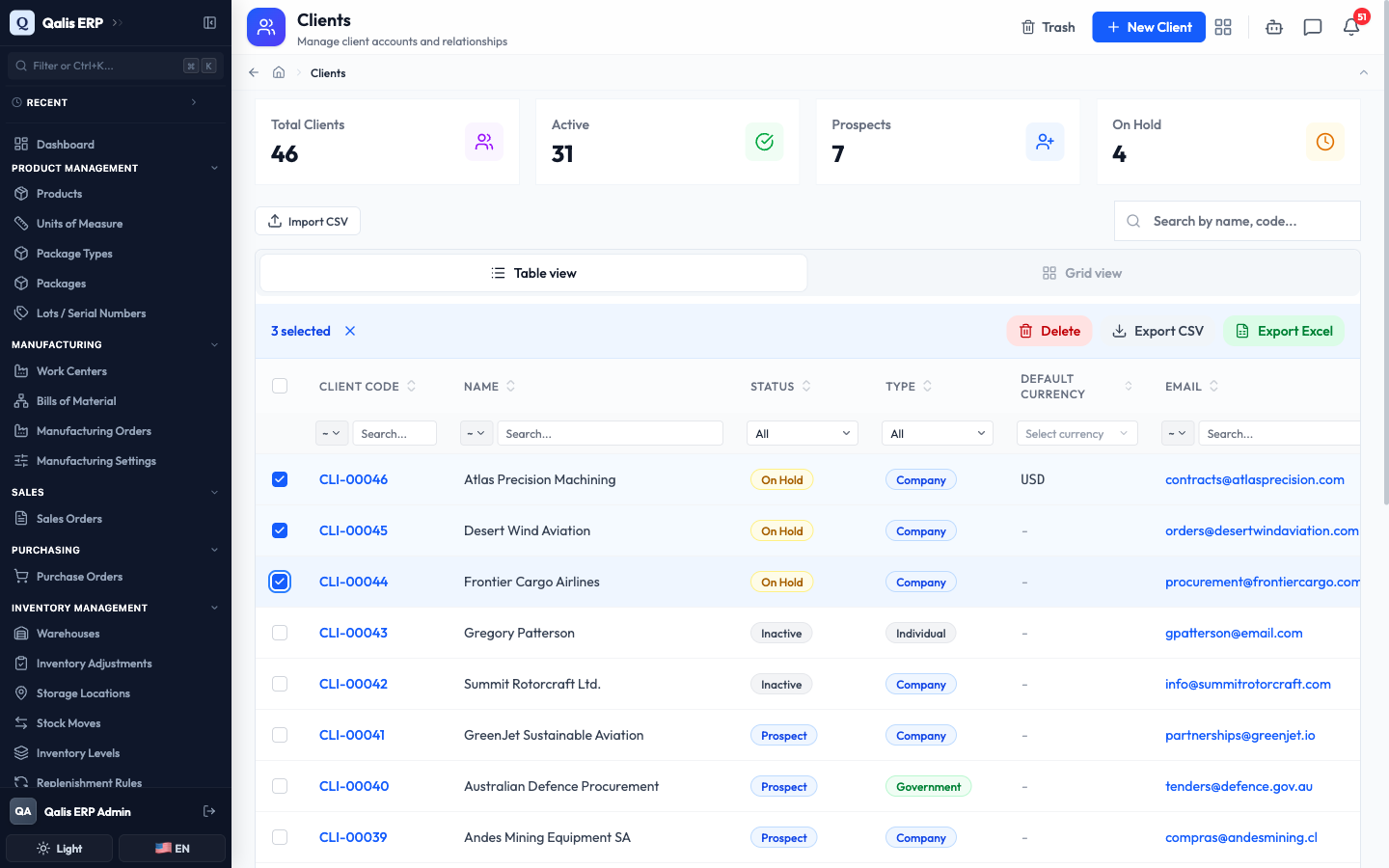1389x868 pixels.
Task: Click the logout icon next to Qalis ERP Admin
Action: (x=209, y=811)
